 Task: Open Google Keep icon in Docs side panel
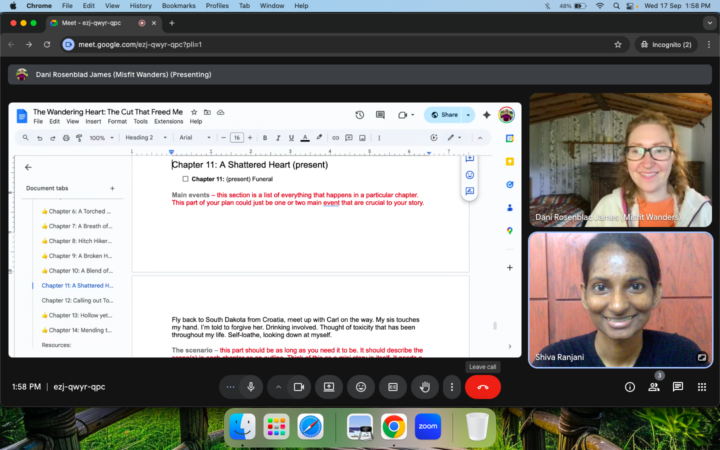click(510, 162)
